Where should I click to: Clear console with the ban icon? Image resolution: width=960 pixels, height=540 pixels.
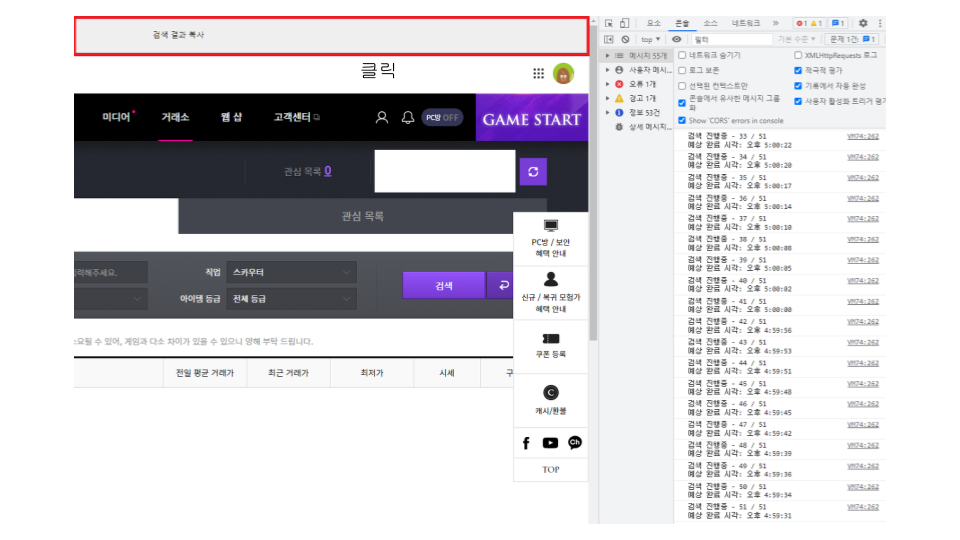coord(625,39)
